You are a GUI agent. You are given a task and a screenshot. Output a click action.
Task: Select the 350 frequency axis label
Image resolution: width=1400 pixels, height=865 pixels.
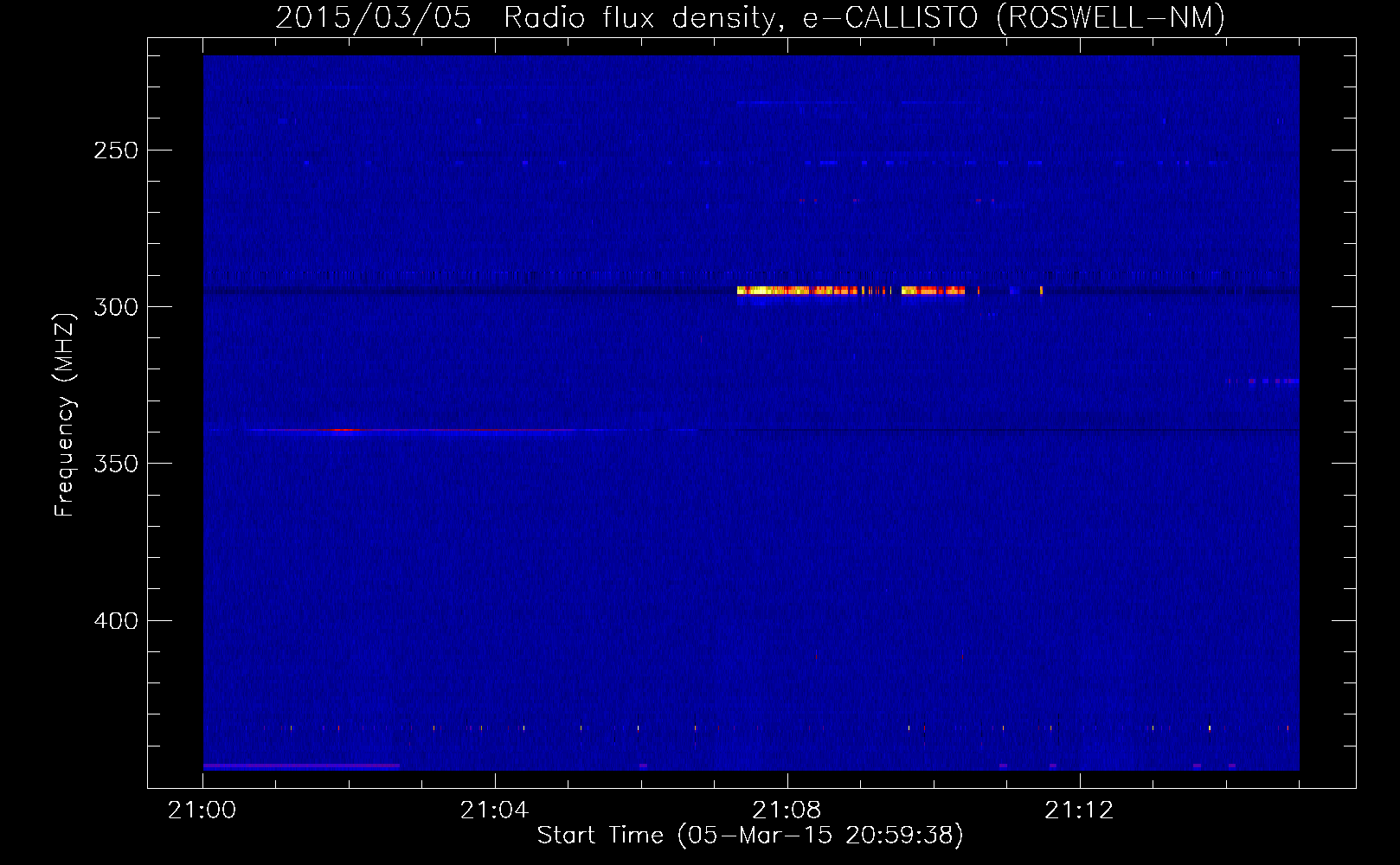click(x=116, y=464)
